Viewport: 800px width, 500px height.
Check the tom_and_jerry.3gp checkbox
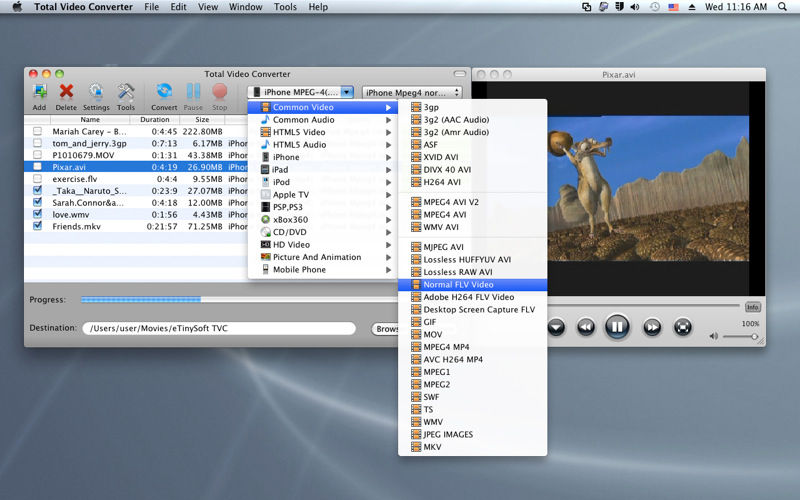[37, 143]
